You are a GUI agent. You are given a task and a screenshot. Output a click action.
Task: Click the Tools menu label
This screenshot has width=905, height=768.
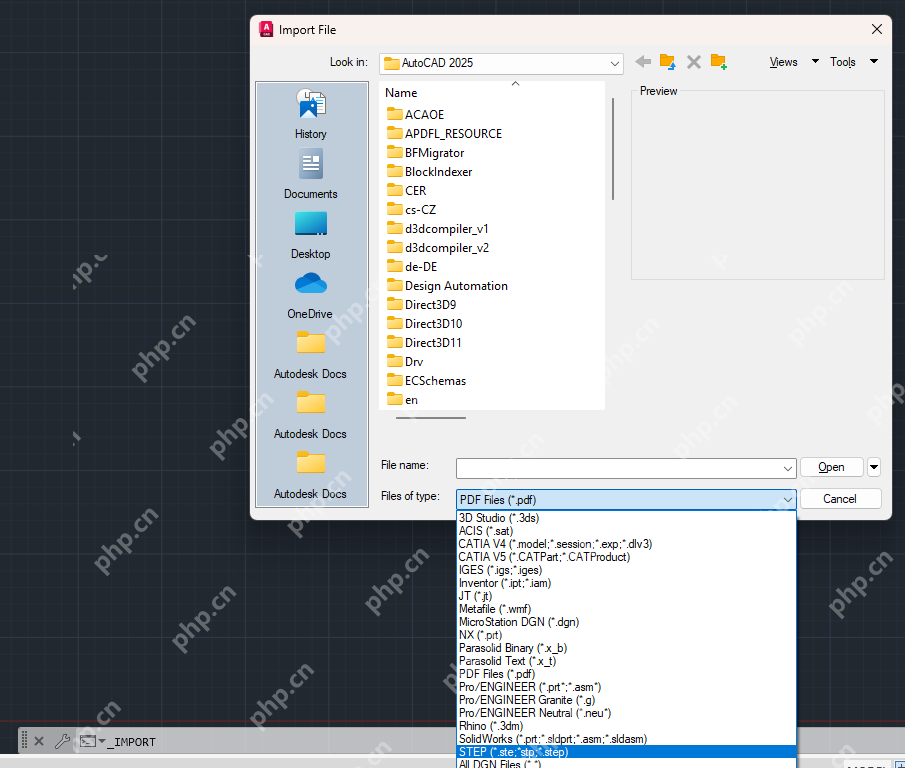click(x=843, y=62)
